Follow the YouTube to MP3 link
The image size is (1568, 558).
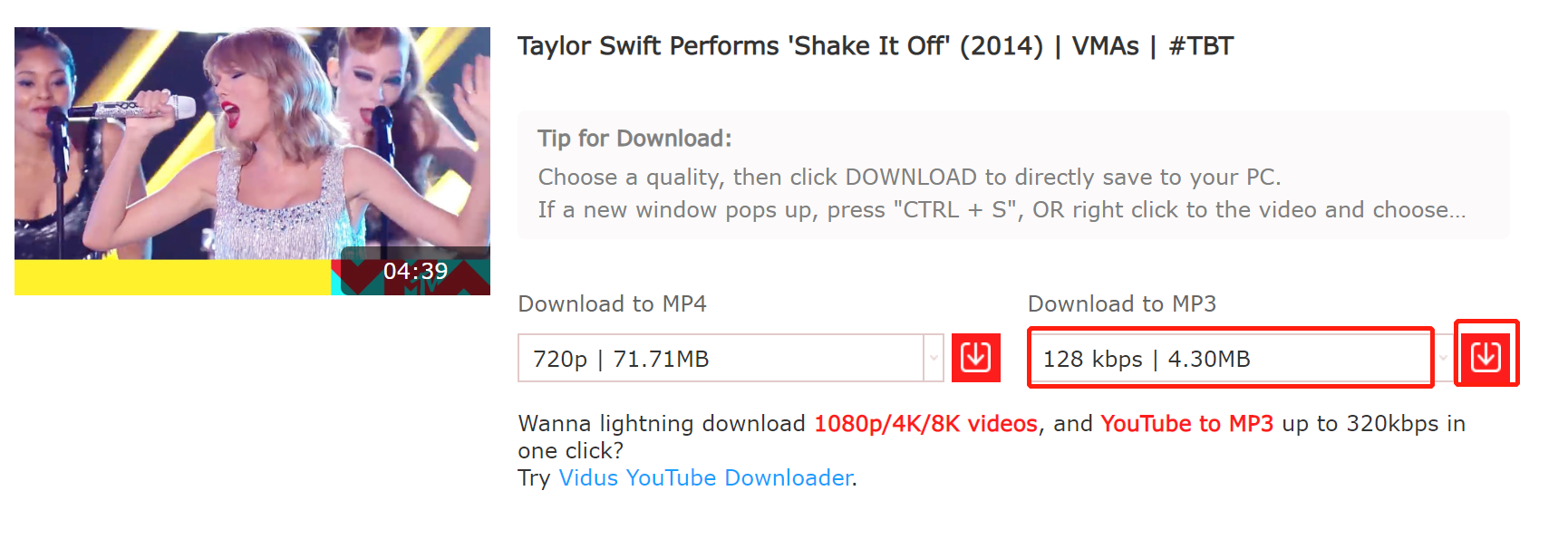(x=1186, y=424)
